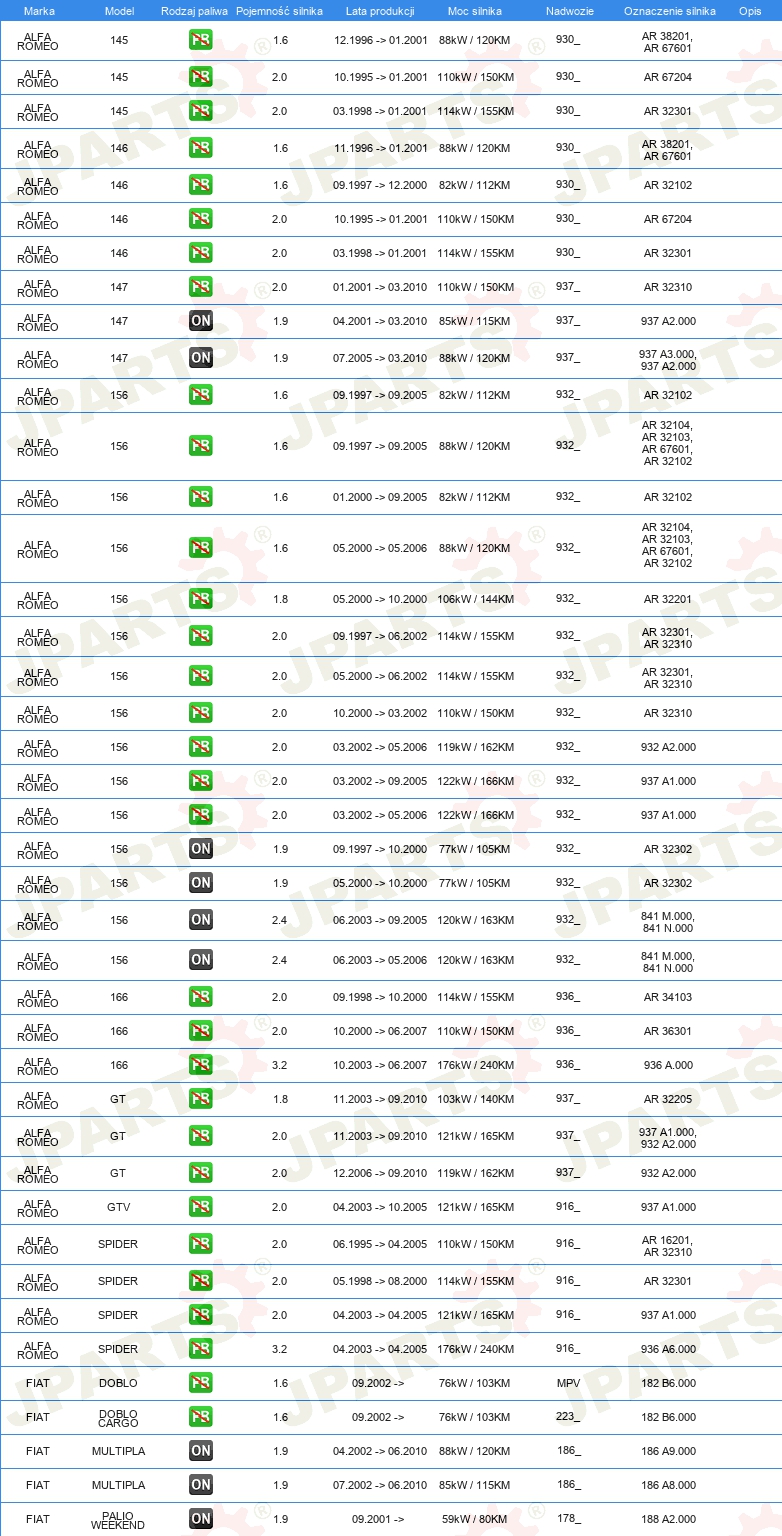Click engine code AR 36301
The width and height of the screenshot is (782, 1536).
[x=667, y=1031]
